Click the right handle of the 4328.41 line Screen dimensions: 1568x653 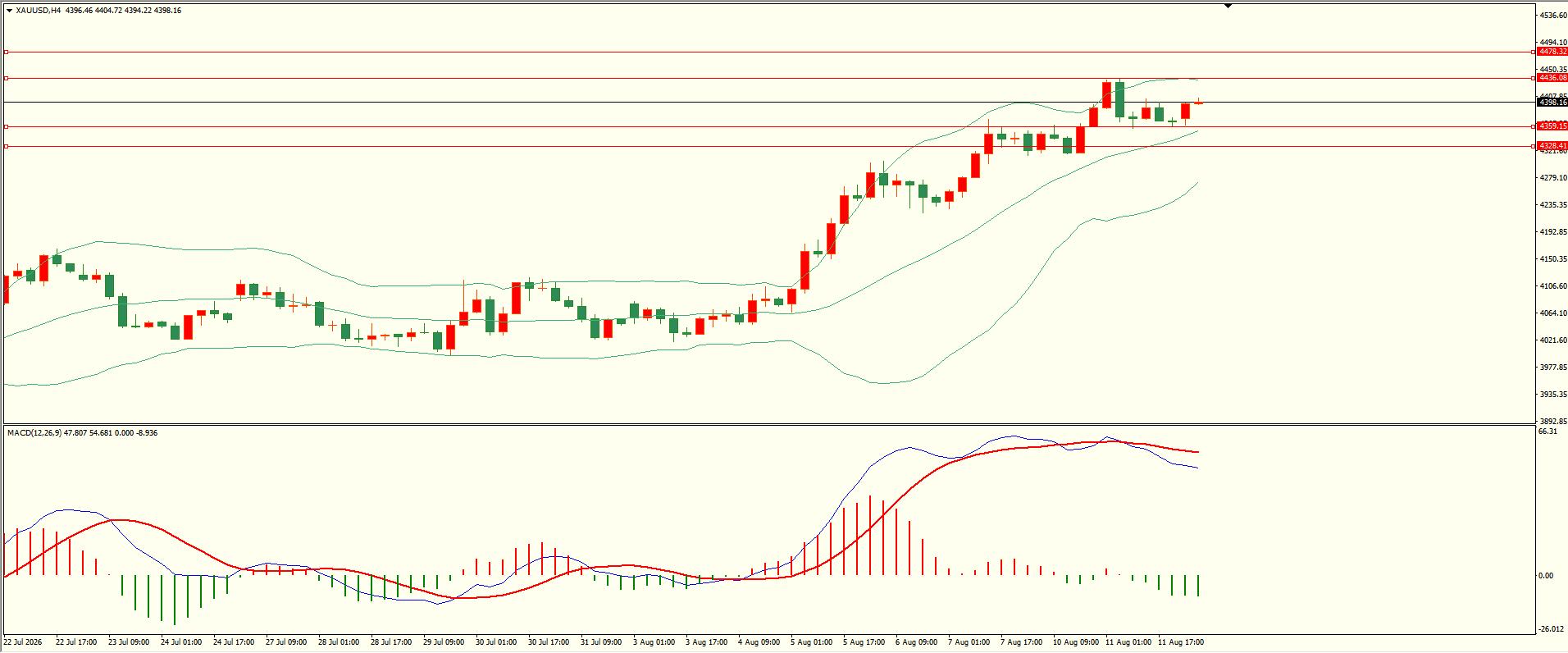click(1534, 146)
